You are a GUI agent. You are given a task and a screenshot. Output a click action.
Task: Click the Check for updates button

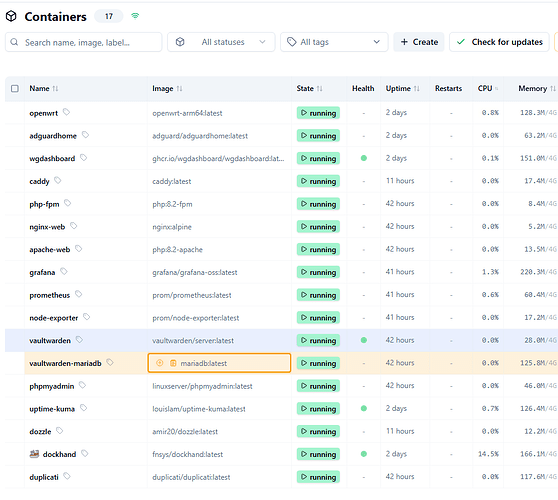[x=499, y=42]
